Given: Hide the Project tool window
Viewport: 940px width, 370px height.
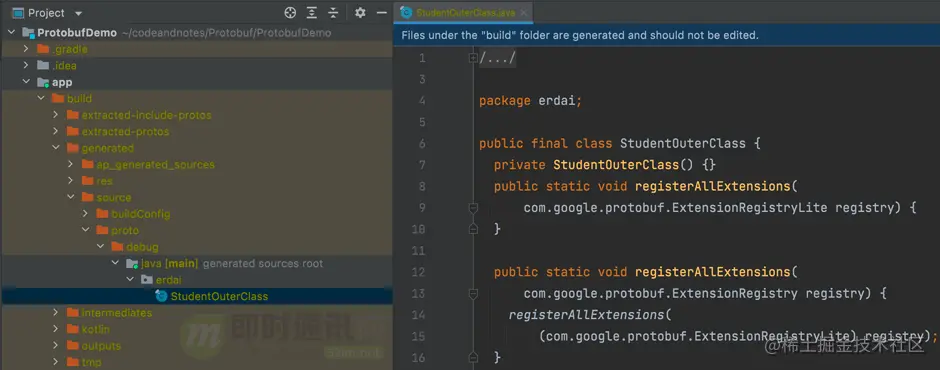Looking at the screenshot, I should (x=382, y=13).
